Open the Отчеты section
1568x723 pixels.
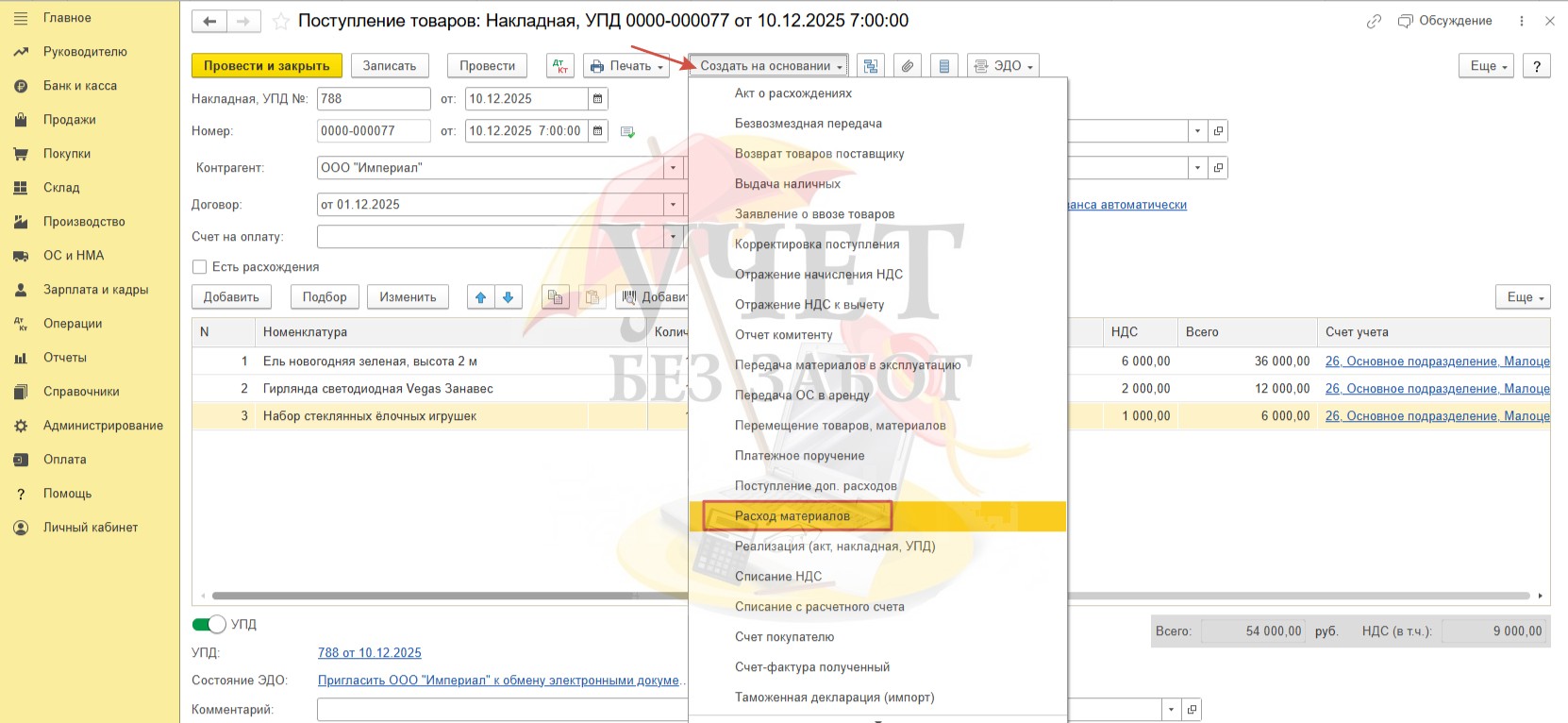coord(65,358)
